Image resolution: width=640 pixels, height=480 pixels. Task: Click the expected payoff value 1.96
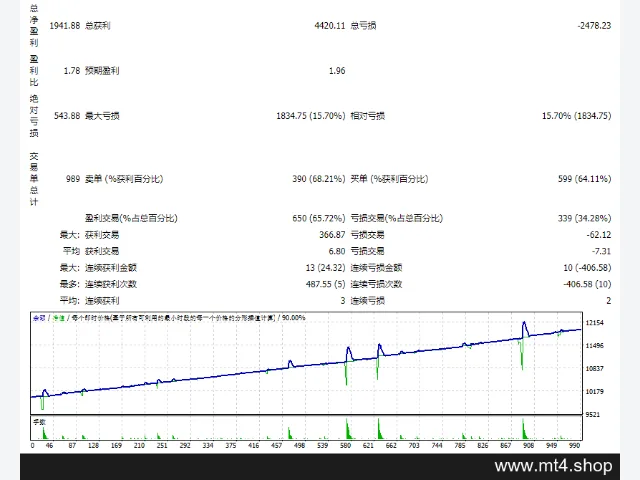click(337, 71)
